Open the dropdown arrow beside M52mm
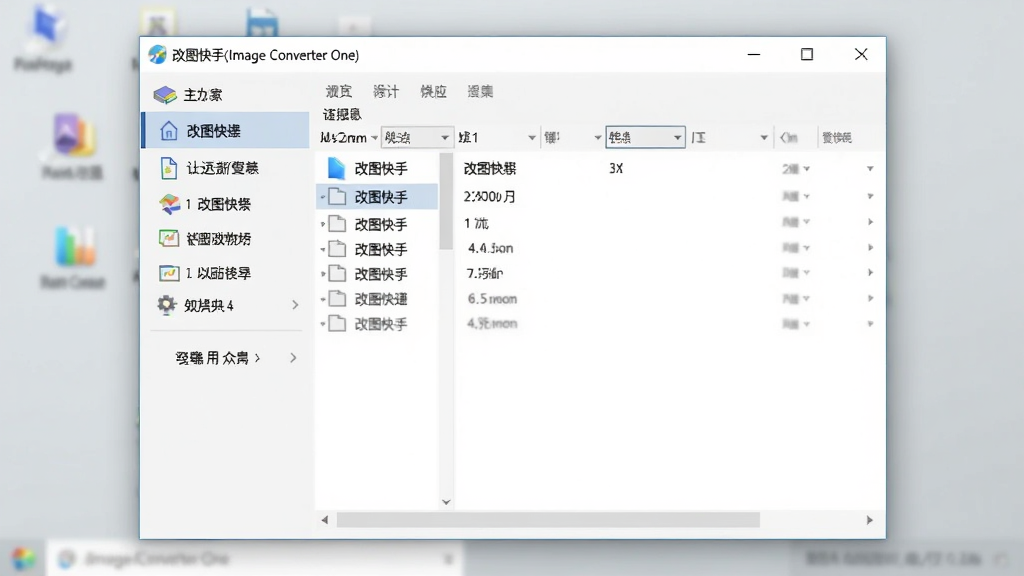This screenshot has width=1024, height=576. click(374, 138)
